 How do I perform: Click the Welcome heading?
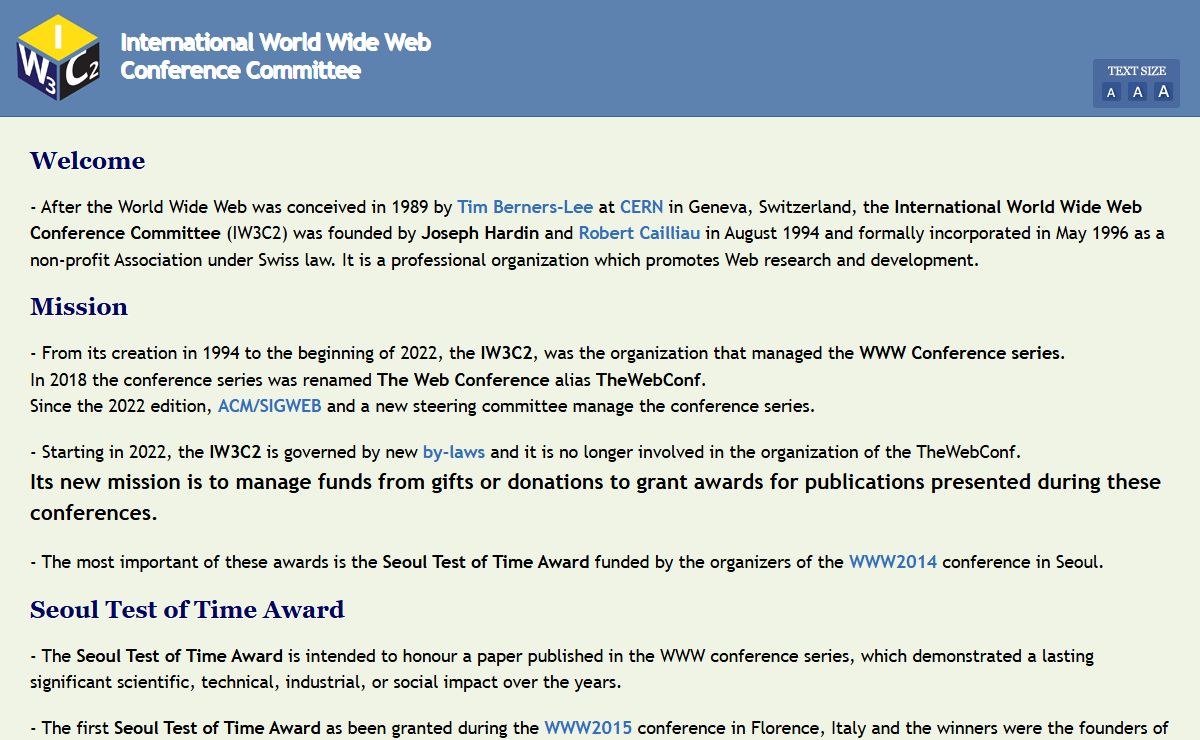pos(87,161)
